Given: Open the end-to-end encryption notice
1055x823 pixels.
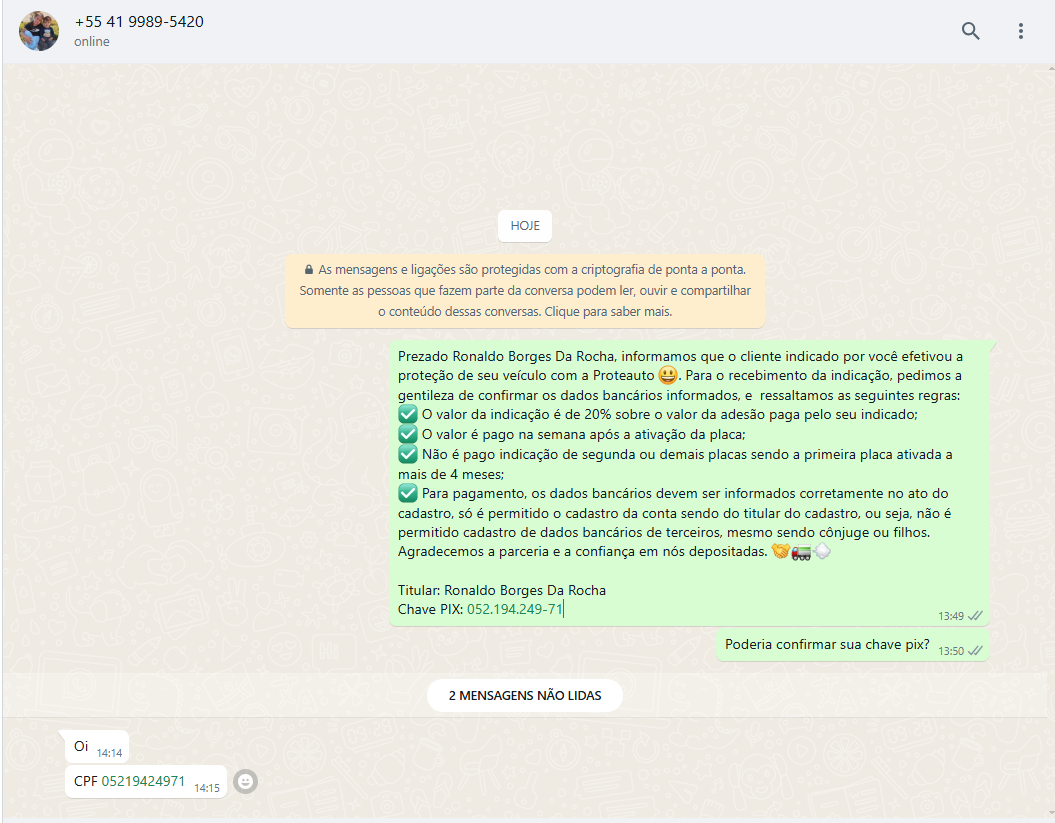Looking at the screenshot, I should click(525, 290).
